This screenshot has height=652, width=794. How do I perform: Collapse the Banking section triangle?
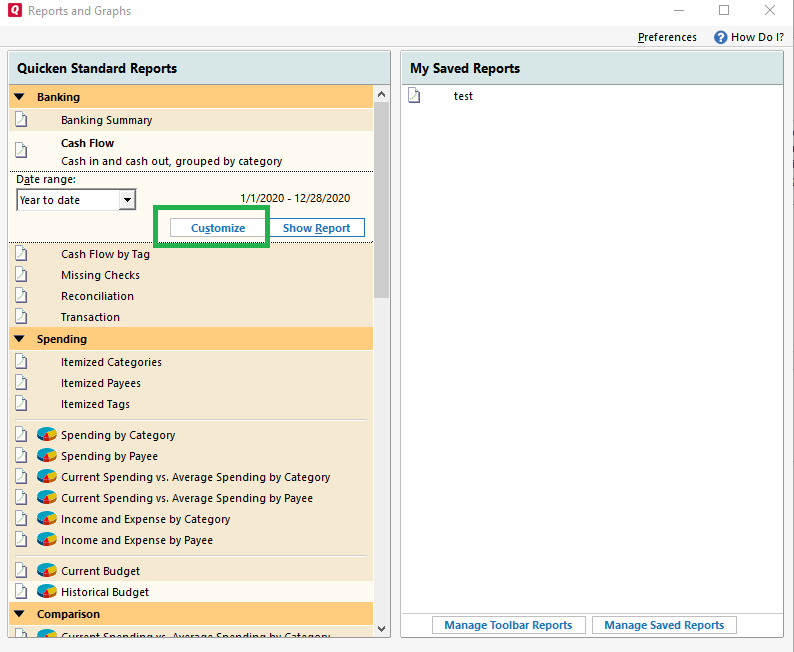click(19, 97)
